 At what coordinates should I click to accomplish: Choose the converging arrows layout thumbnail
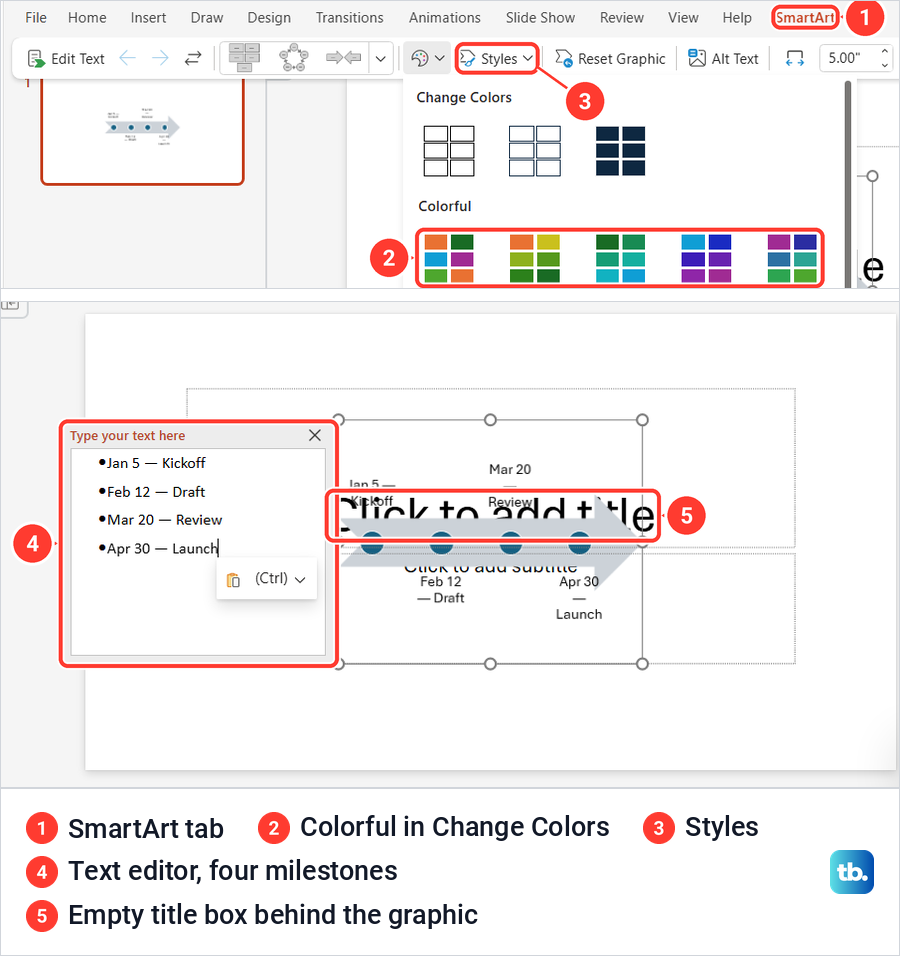343,58
